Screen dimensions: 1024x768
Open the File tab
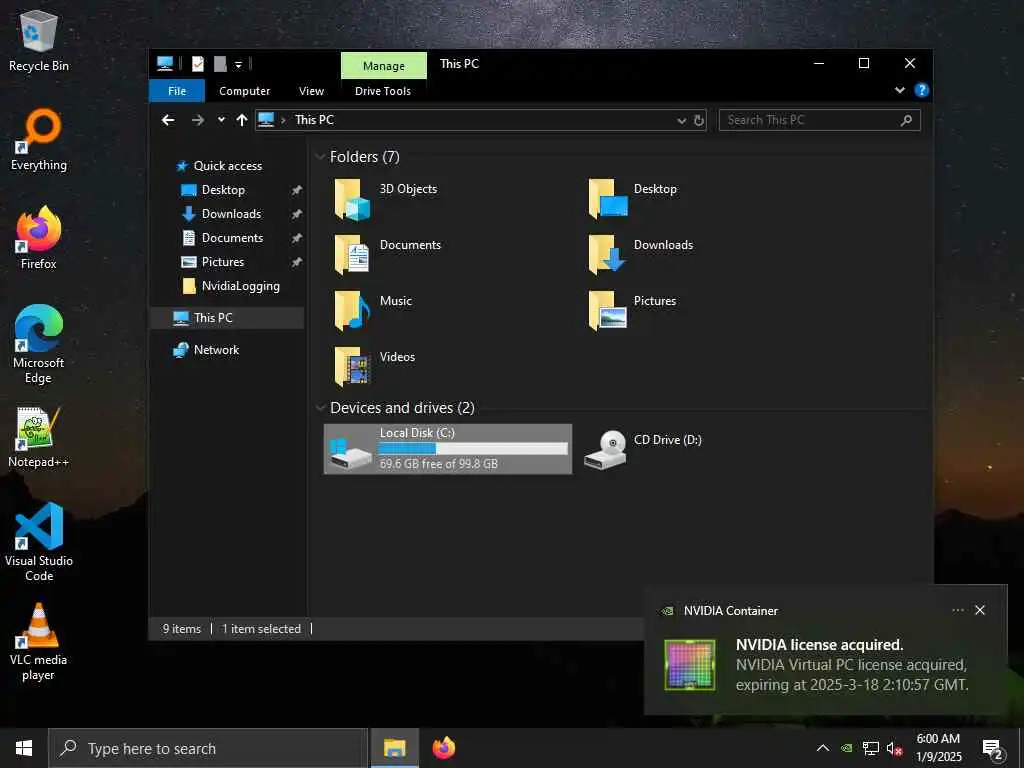coord(177,91)
